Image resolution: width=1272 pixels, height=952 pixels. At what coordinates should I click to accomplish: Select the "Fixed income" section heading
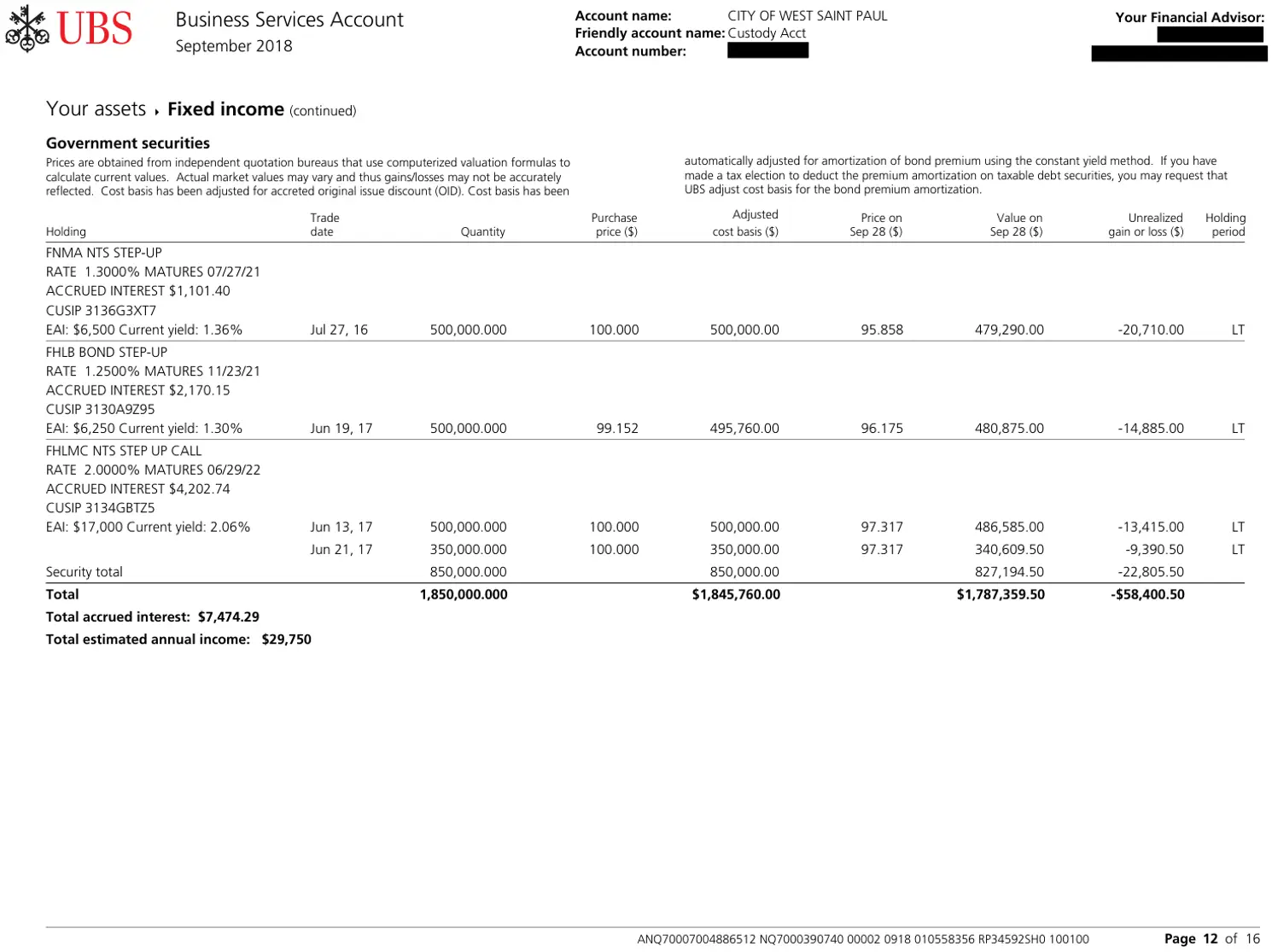[225, 109]
